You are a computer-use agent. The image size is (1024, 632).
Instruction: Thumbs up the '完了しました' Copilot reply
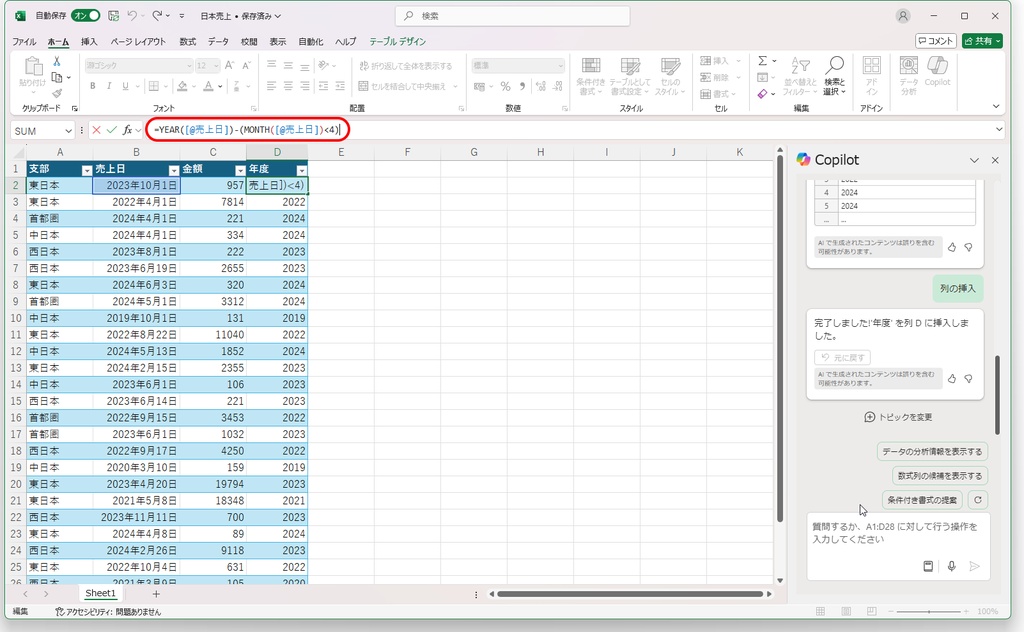[952, 379]
